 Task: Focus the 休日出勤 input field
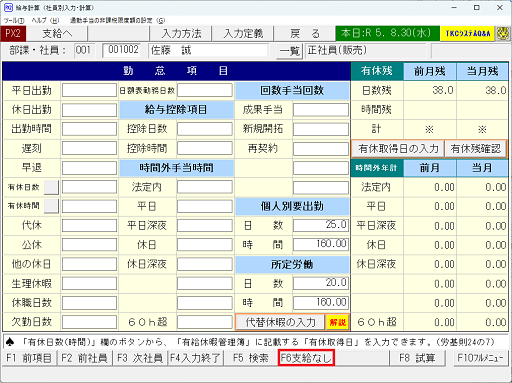(x=89, y=110)
